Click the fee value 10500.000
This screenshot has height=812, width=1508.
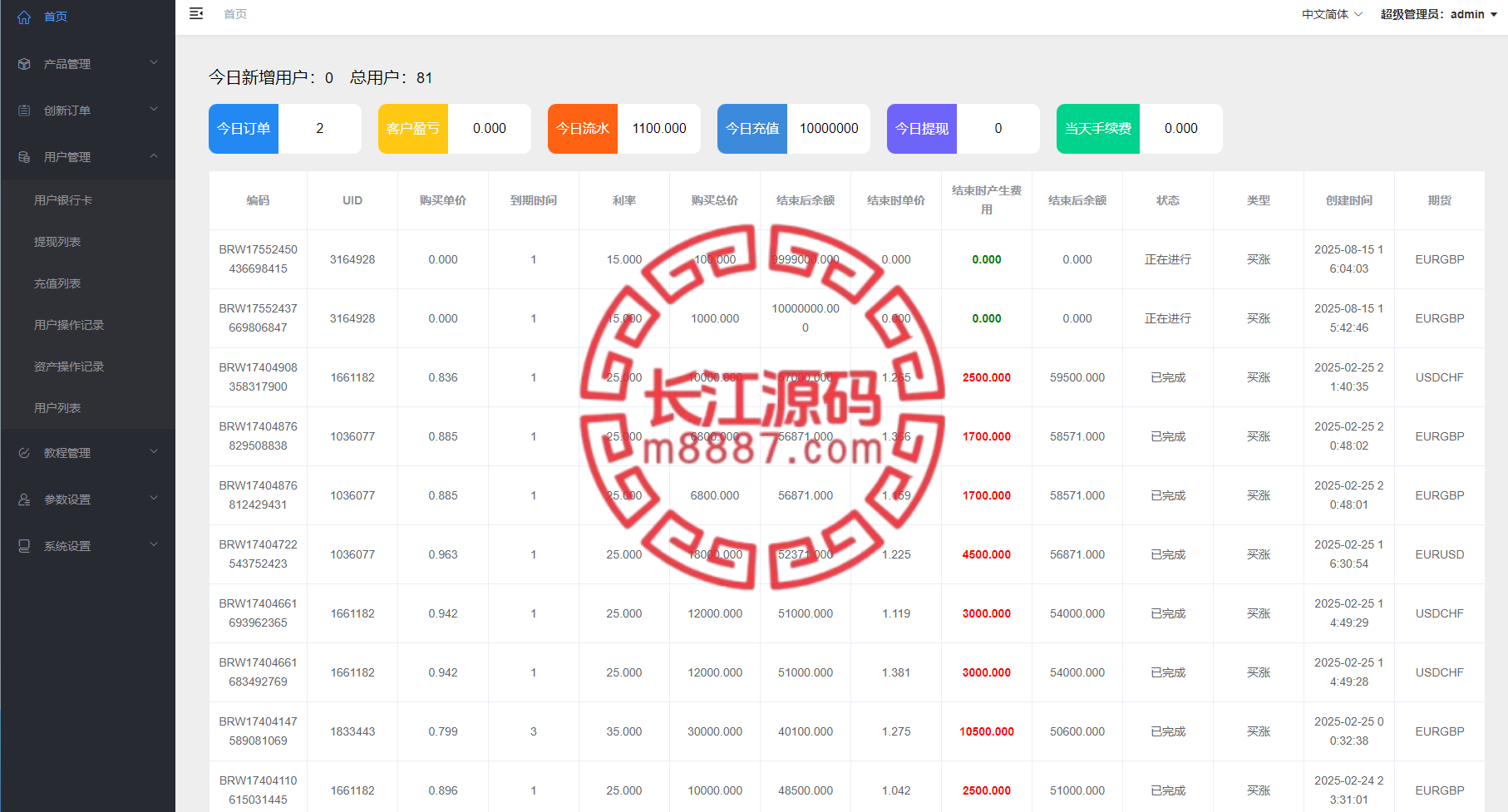point(987,731)
